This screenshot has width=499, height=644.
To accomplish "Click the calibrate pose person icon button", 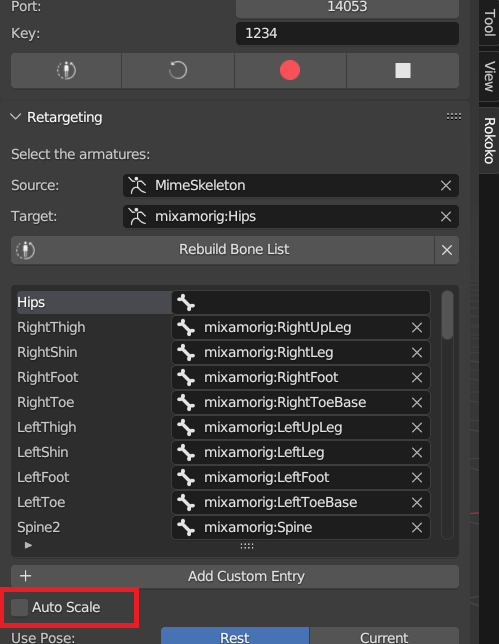I will coord(66,70).
